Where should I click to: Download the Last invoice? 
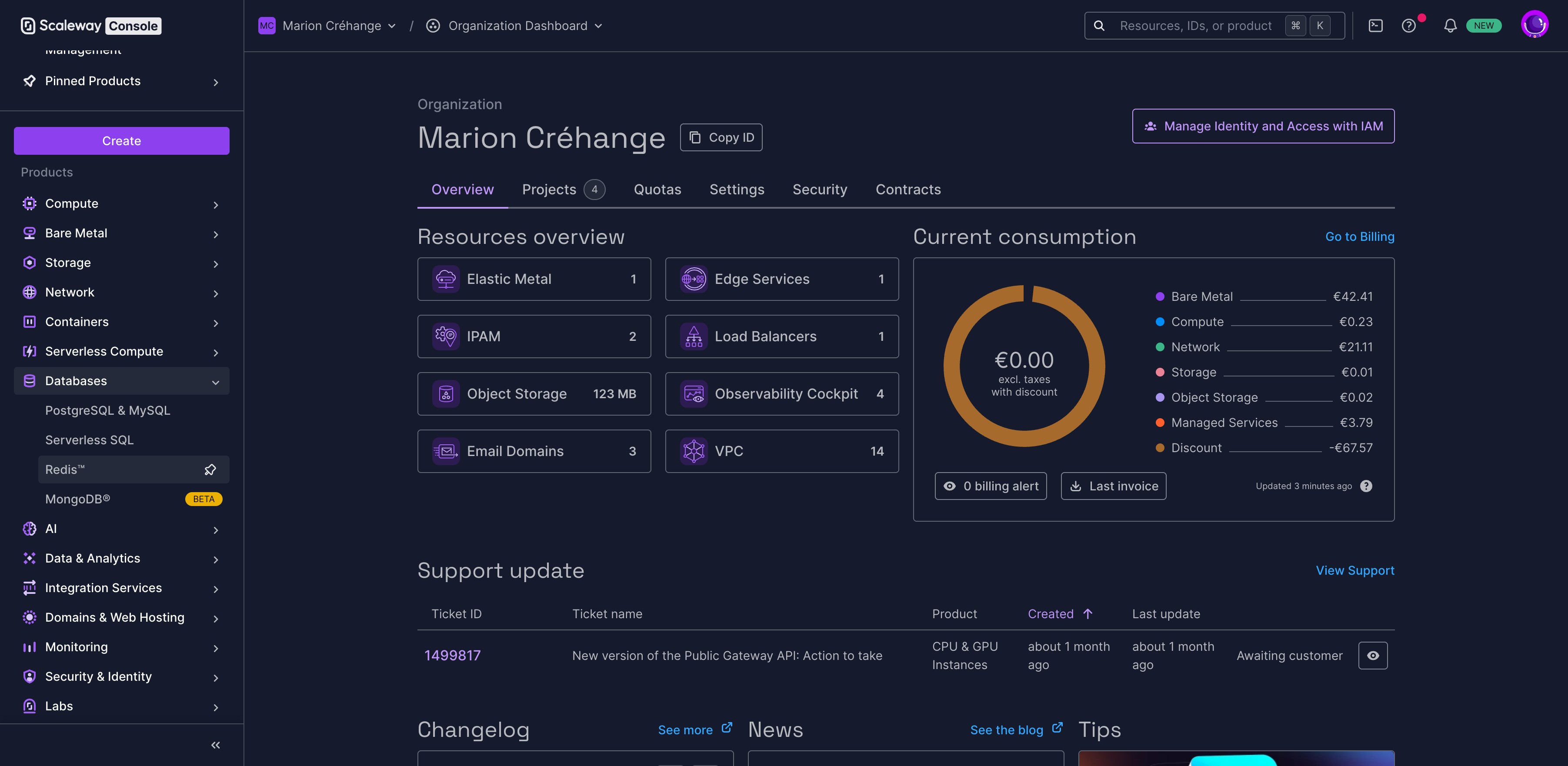point(1113,486)
